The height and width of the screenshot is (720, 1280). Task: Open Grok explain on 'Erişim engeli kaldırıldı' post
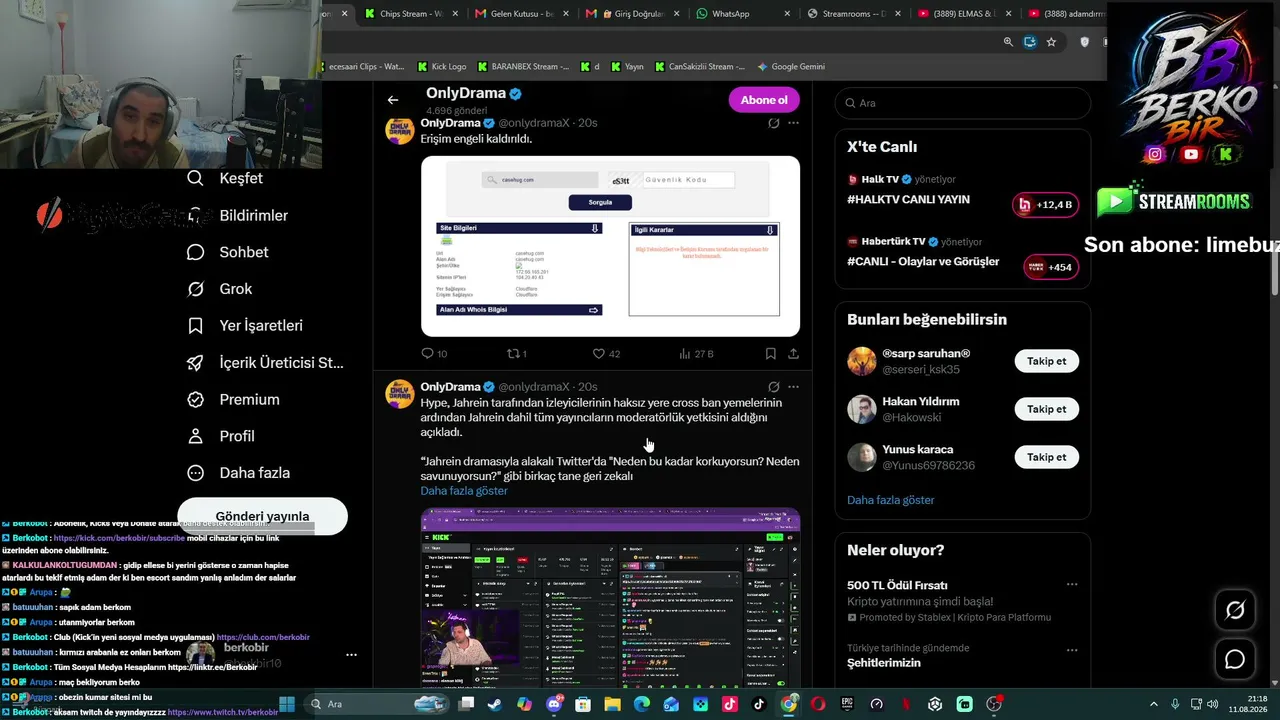tap(773, 123)
